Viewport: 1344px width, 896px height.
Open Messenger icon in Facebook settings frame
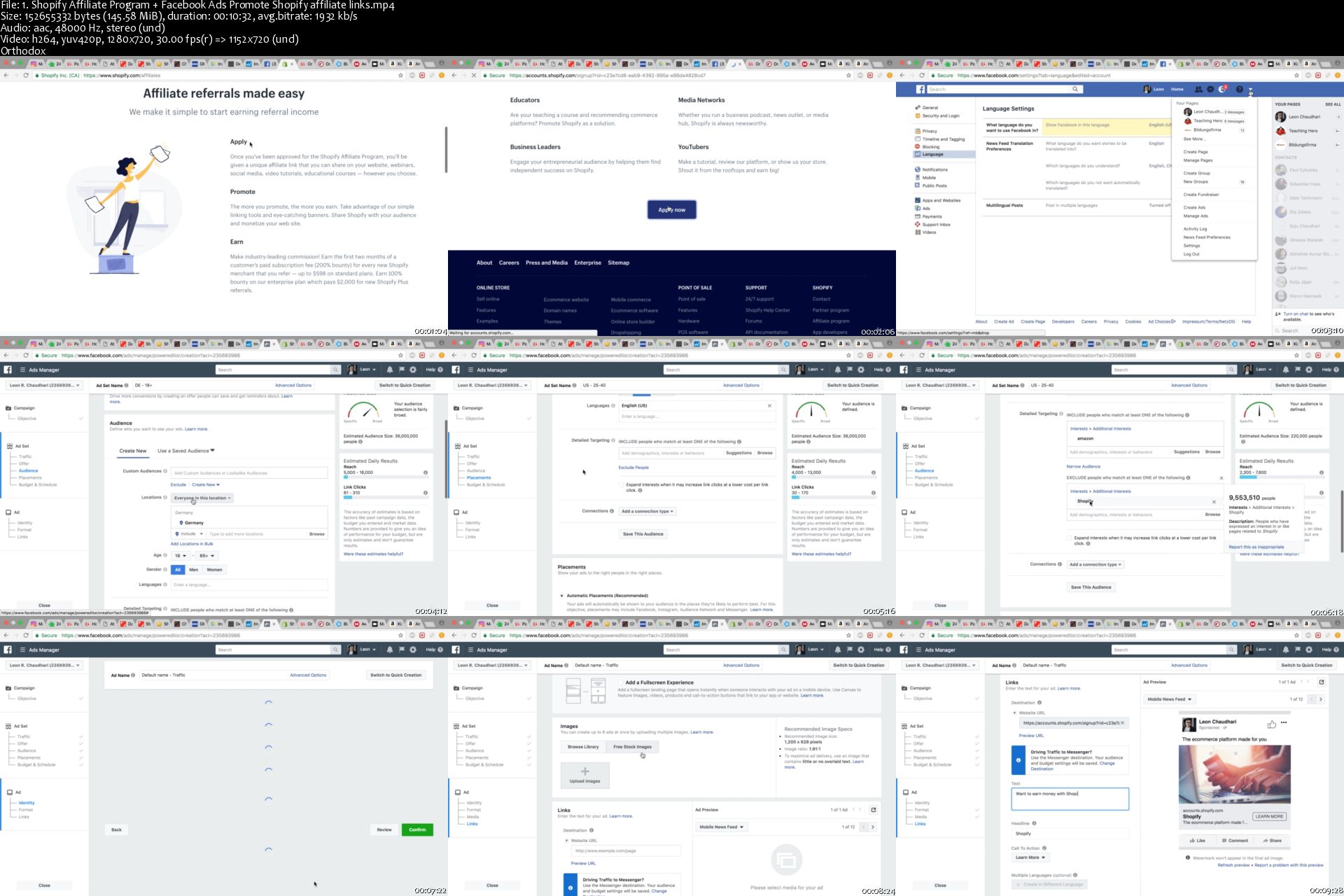click(x=1210, y=89)
